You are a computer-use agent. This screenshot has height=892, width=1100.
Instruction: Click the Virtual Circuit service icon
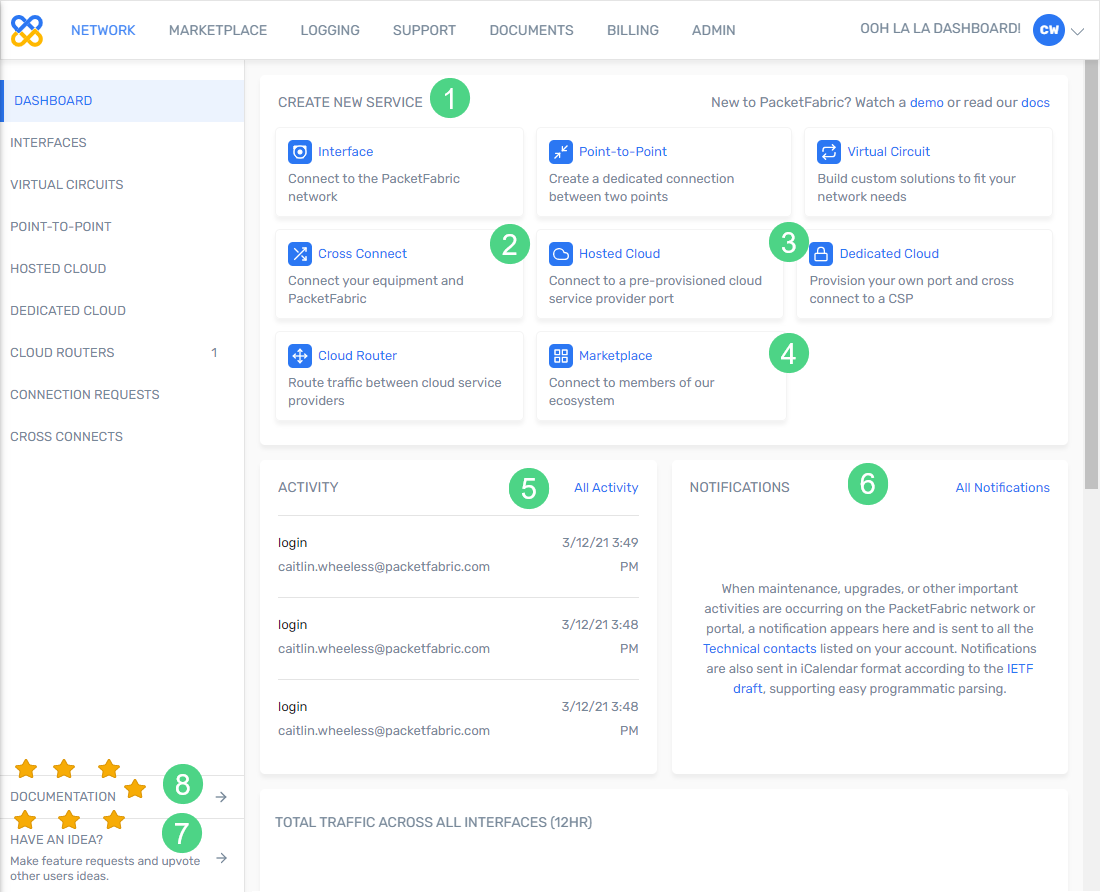pyautogui.click(x=829, y=151)
